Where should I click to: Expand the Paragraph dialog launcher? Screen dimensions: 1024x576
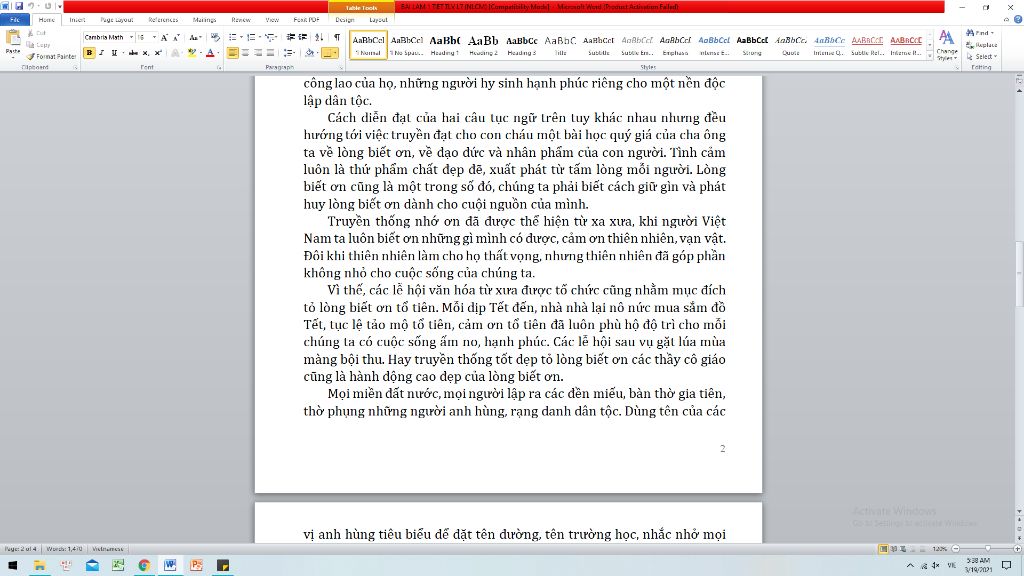point(341,67)
